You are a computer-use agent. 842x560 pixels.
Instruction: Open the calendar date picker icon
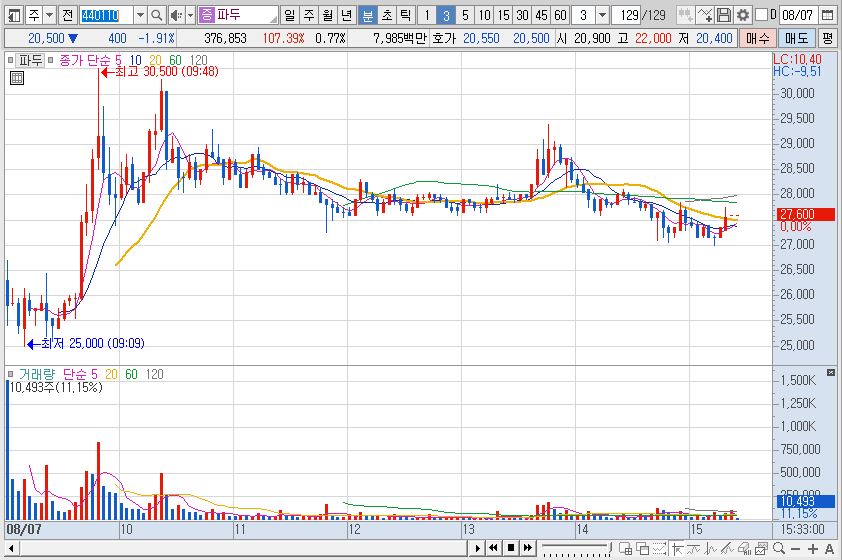[x=828, y=15]
